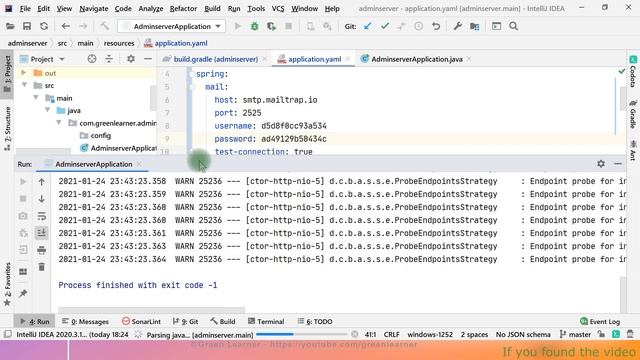
Task: Click the master branch widget
Action: pyautogui.click(x=575, y=335)
